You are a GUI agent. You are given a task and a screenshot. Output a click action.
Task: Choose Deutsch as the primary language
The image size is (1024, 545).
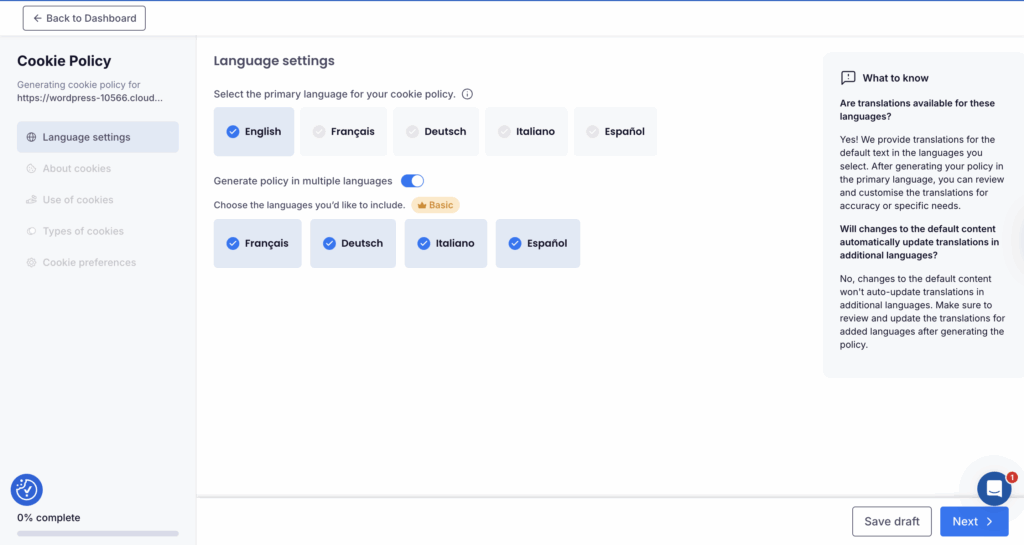(435, 131)
